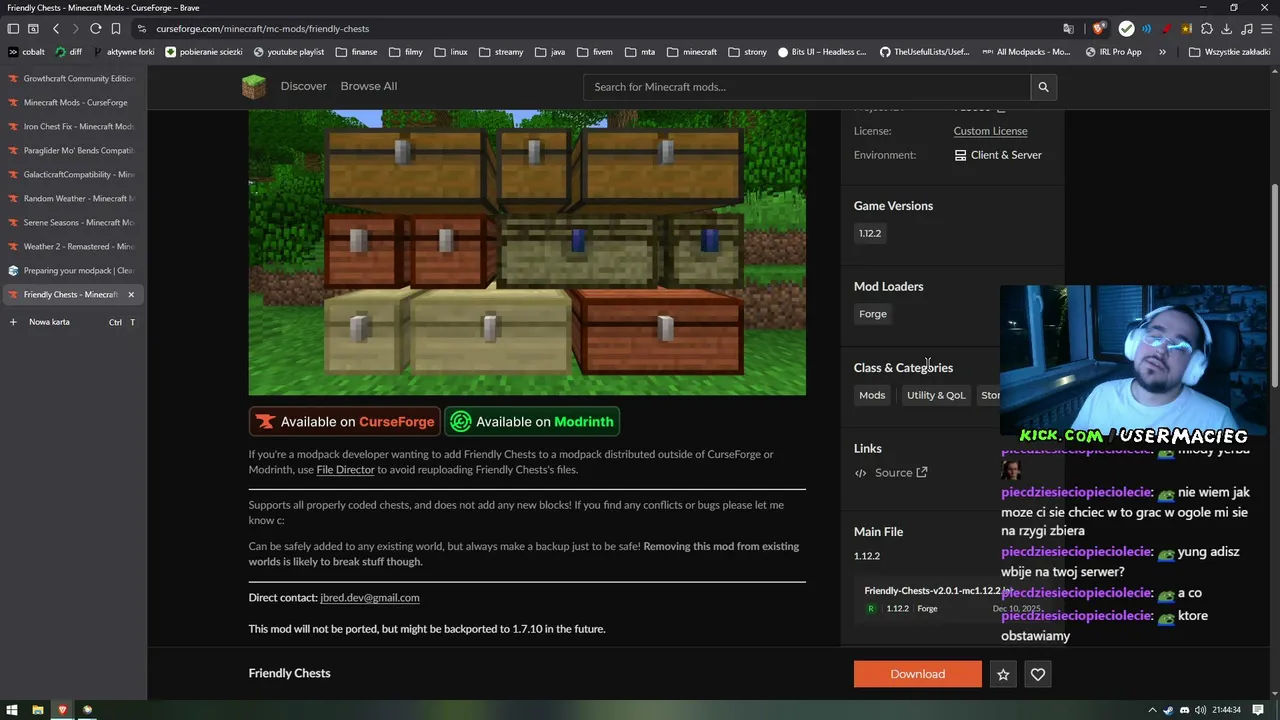This screenshot has height=720, width=1280.
Task: Click the browser address bar URL
Action: tap(263, 29)
